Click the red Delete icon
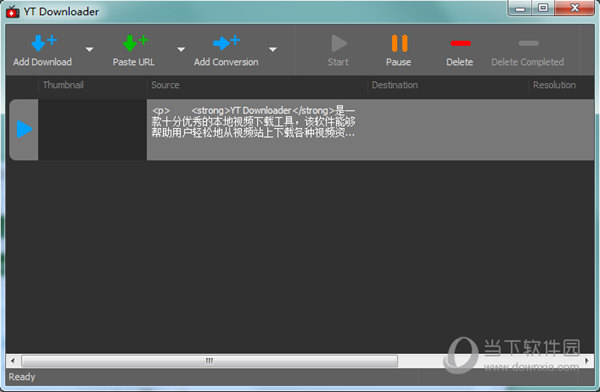Image resolution: width=600 pixels, height=392 pixels. click(461, 43)
